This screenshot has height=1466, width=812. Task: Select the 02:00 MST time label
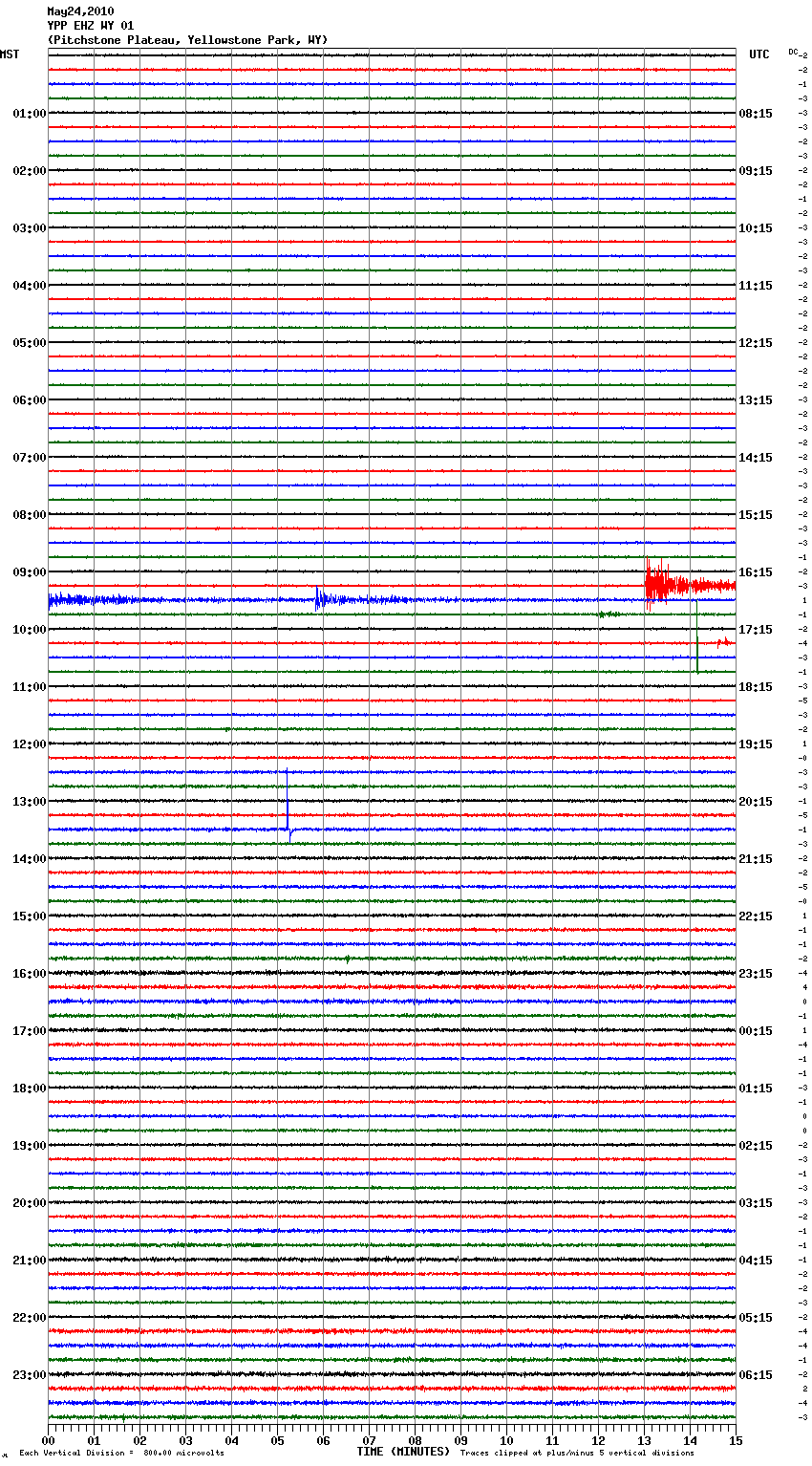[x=30, y=171]
